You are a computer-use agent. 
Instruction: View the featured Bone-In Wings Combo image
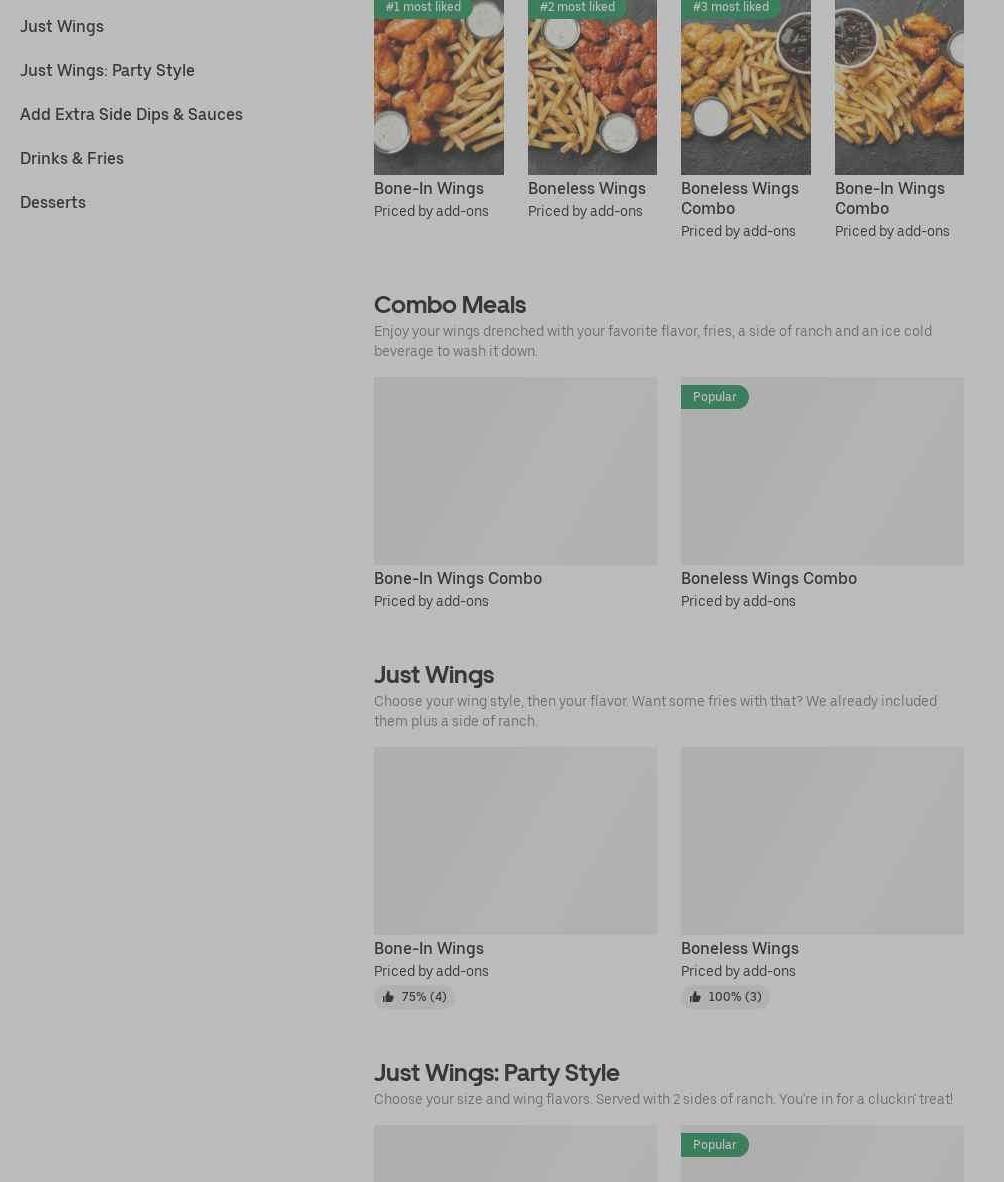point(899,87)
